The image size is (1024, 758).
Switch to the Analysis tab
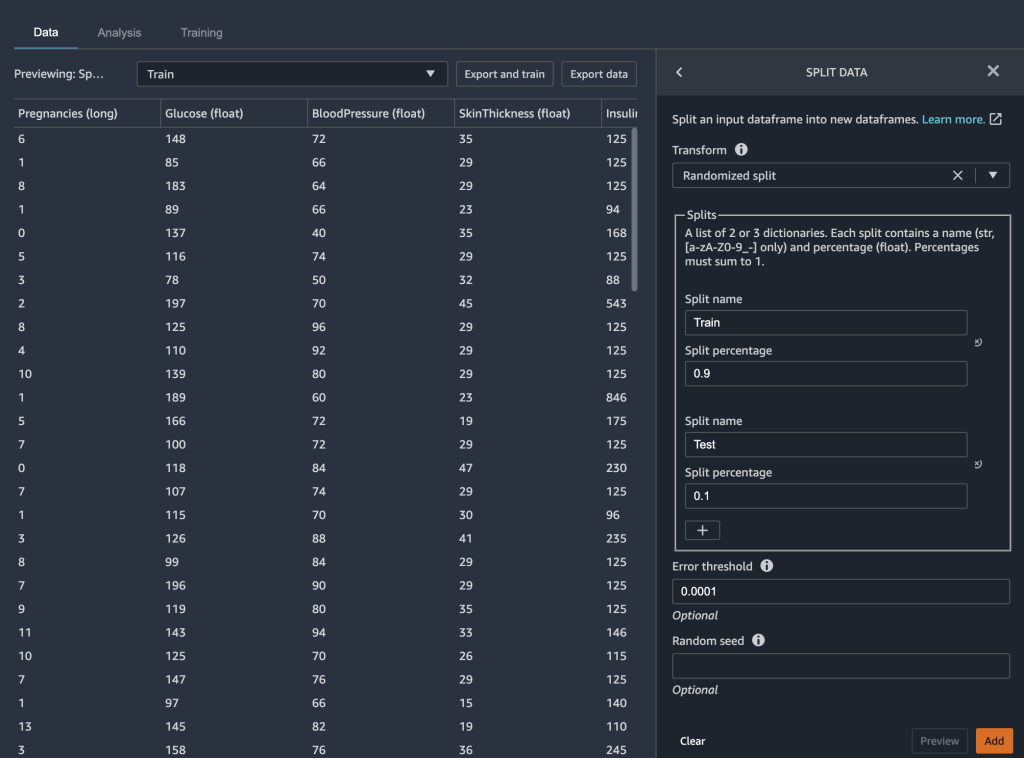pos(119,33)
